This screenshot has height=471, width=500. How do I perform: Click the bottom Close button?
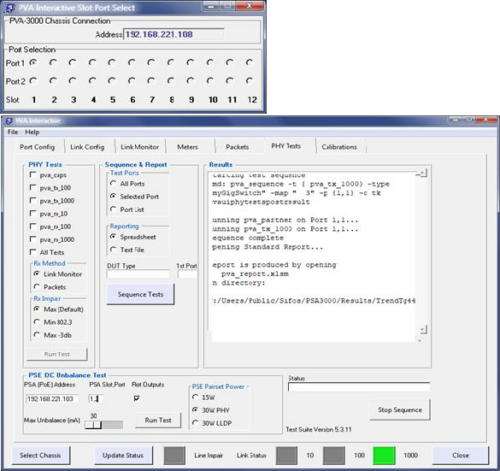(460, 455)
